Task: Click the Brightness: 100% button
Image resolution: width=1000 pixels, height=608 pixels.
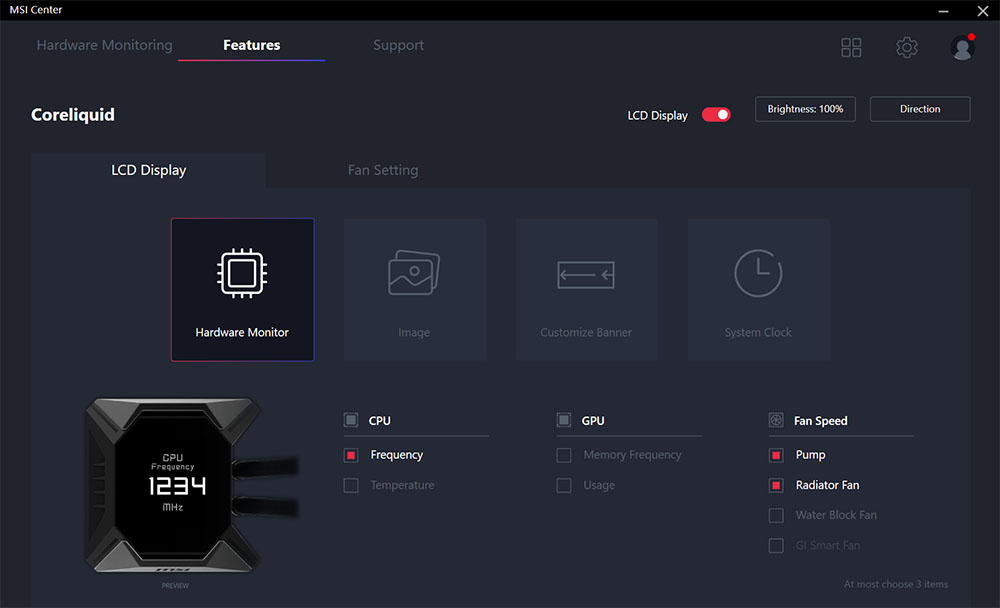Action: click(805, 109)
